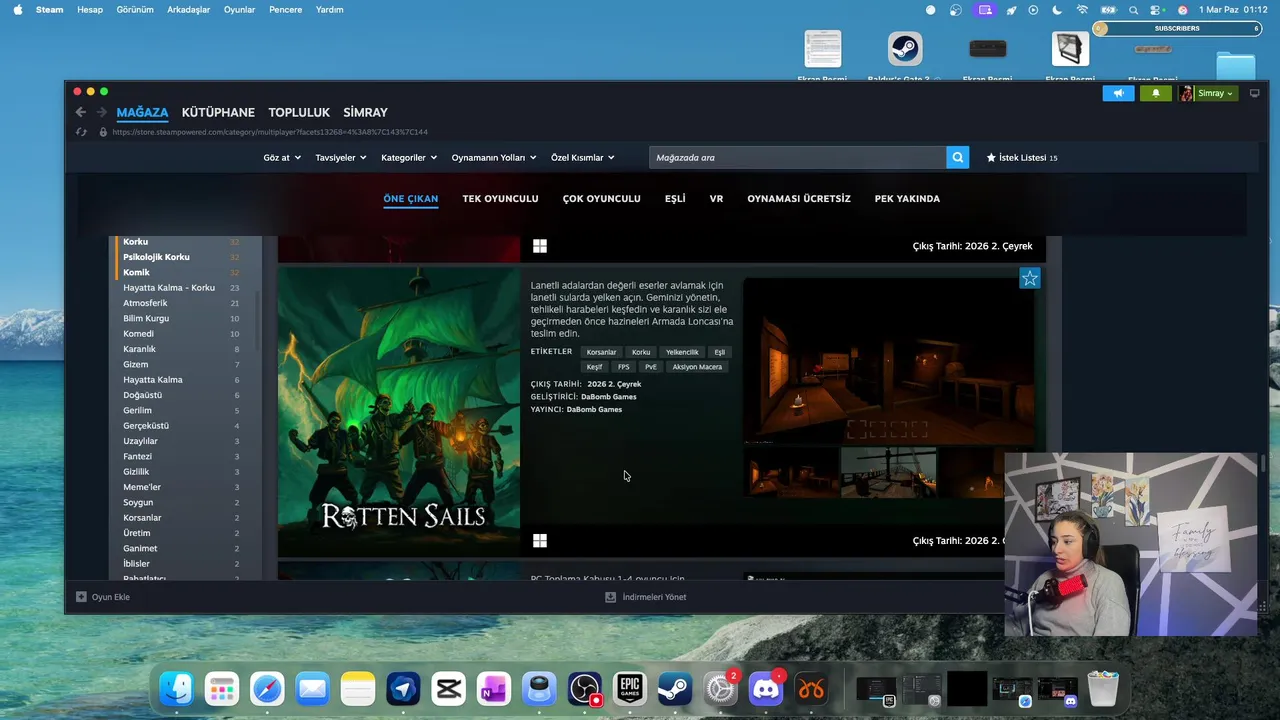Open TOPLULUK in Steam navigation

point(299,112)
